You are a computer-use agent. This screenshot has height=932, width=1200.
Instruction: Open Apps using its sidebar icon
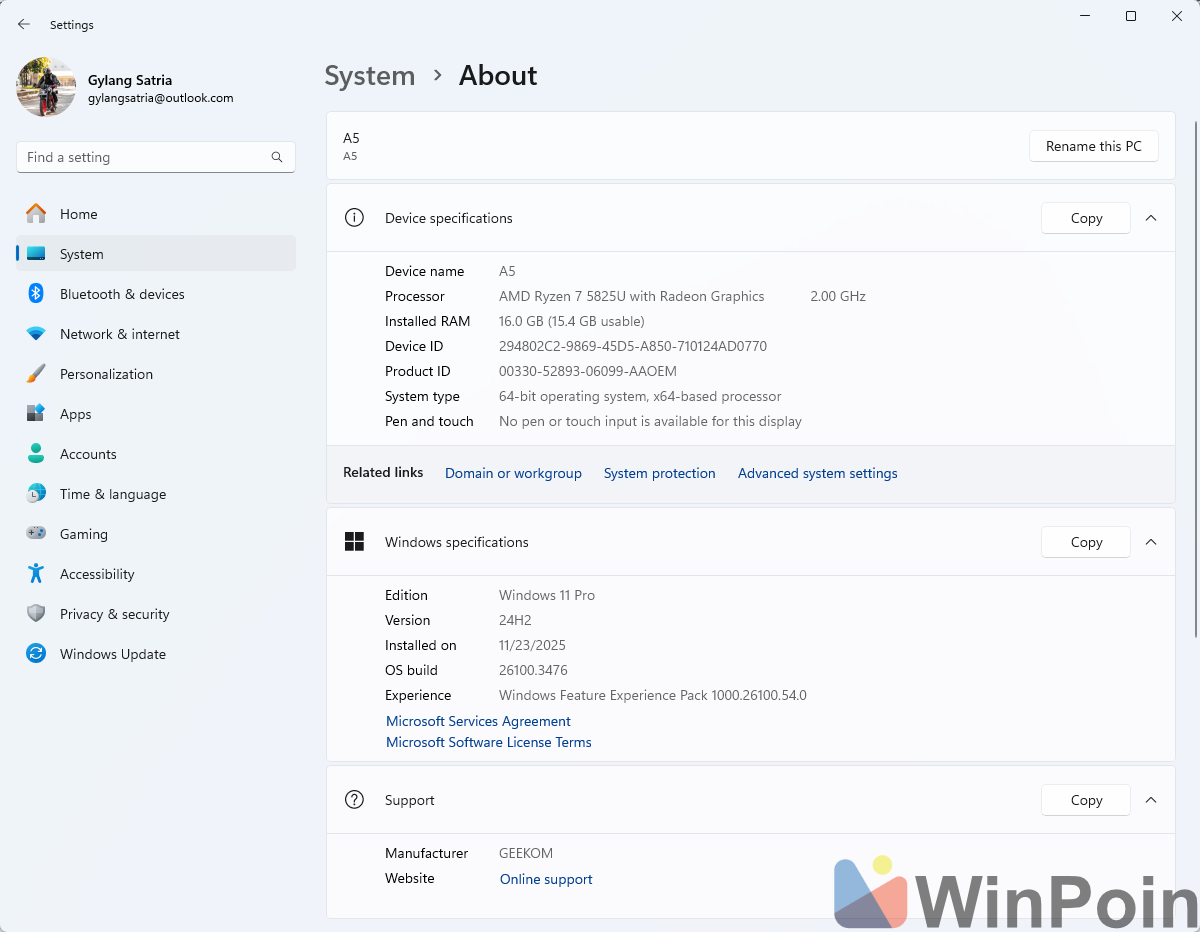tap(36, 414)
